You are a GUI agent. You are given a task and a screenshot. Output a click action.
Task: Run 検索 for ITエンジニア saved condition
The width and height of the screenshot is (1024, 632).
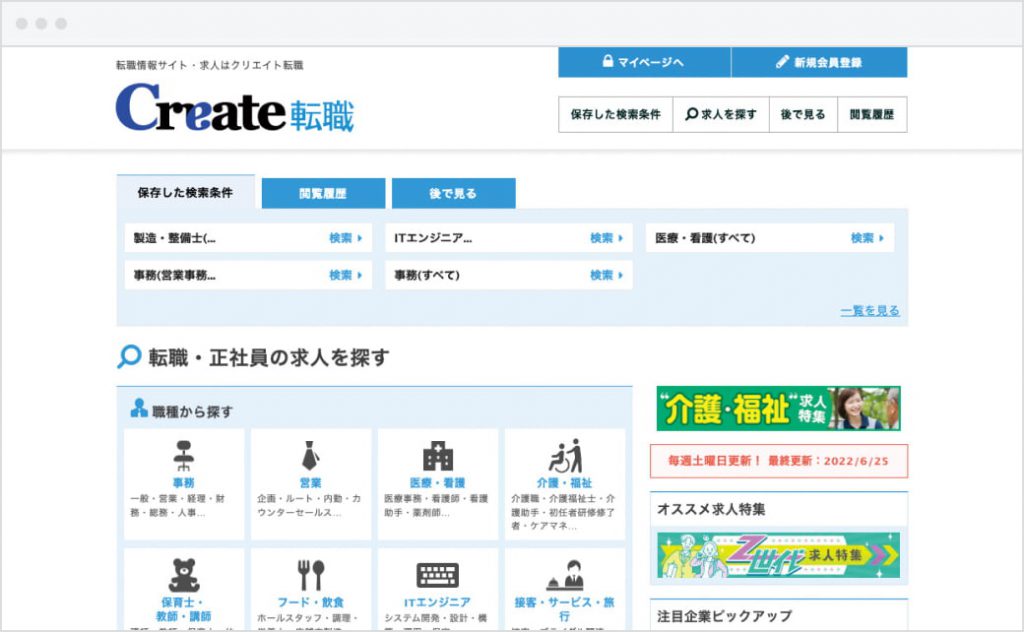pyautogui.click(x=607, y=238)
